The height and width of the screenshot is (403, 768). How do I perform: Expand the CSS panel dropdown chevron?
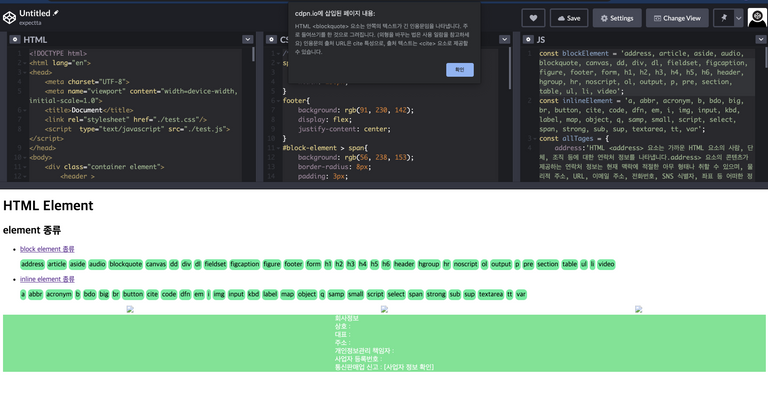pyautogui.click(x=504, y=39)
